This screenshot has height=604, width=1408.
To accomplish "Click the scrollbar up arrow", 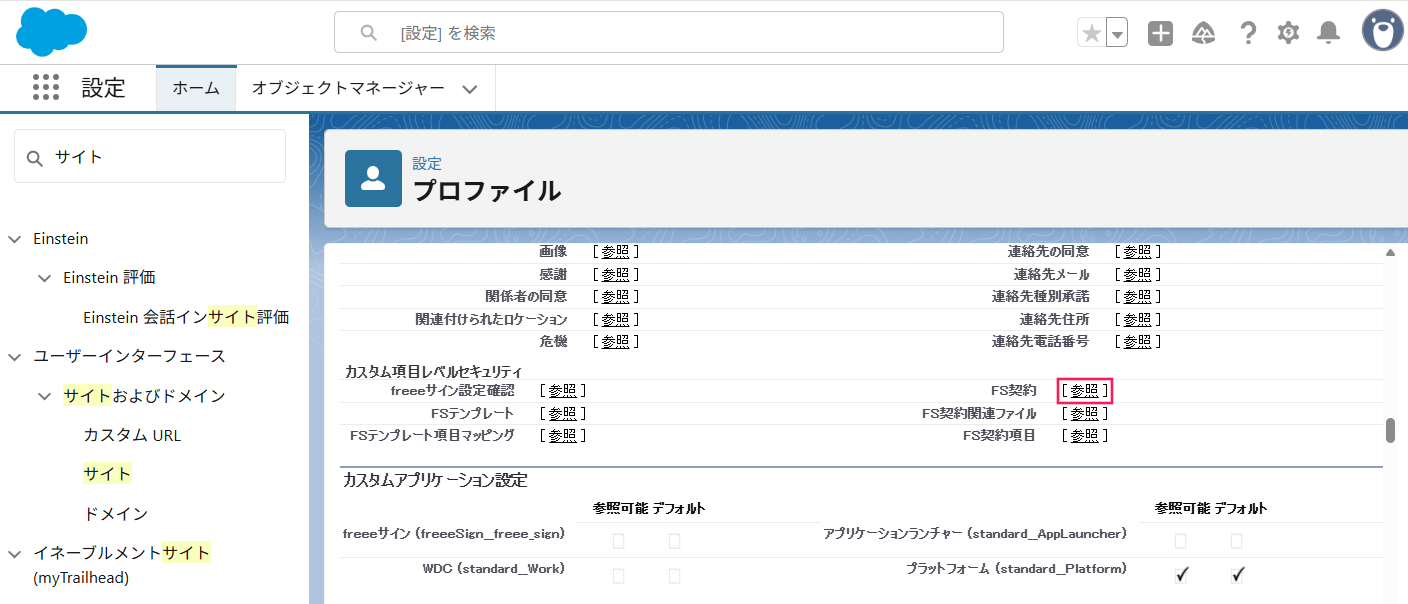I will point(1390,253).
